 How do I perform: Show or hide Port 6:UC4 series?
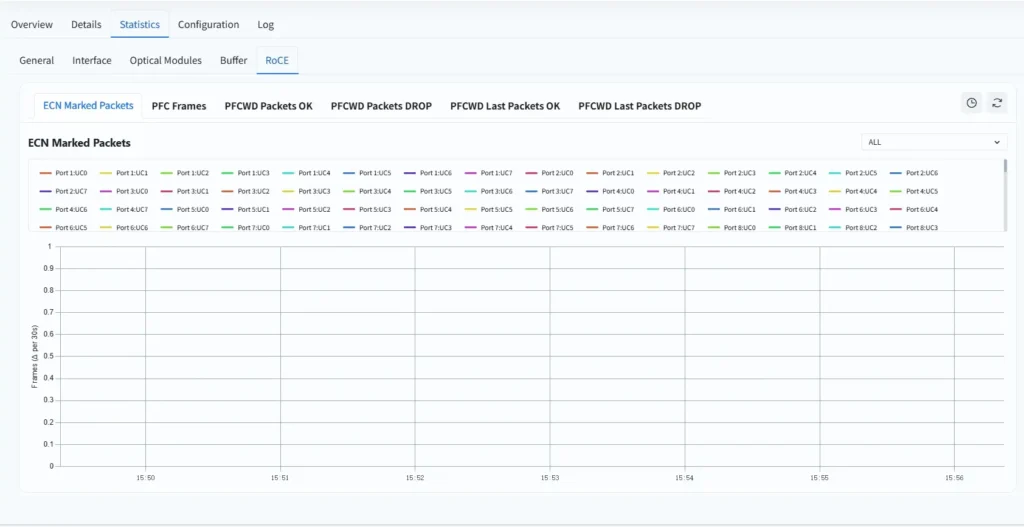(913, 209)
